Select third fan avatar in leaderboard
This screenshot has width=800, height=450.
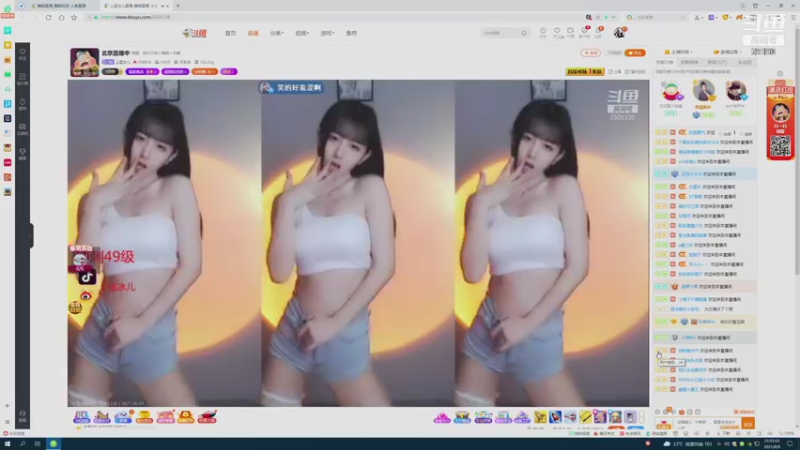(735, 92)
